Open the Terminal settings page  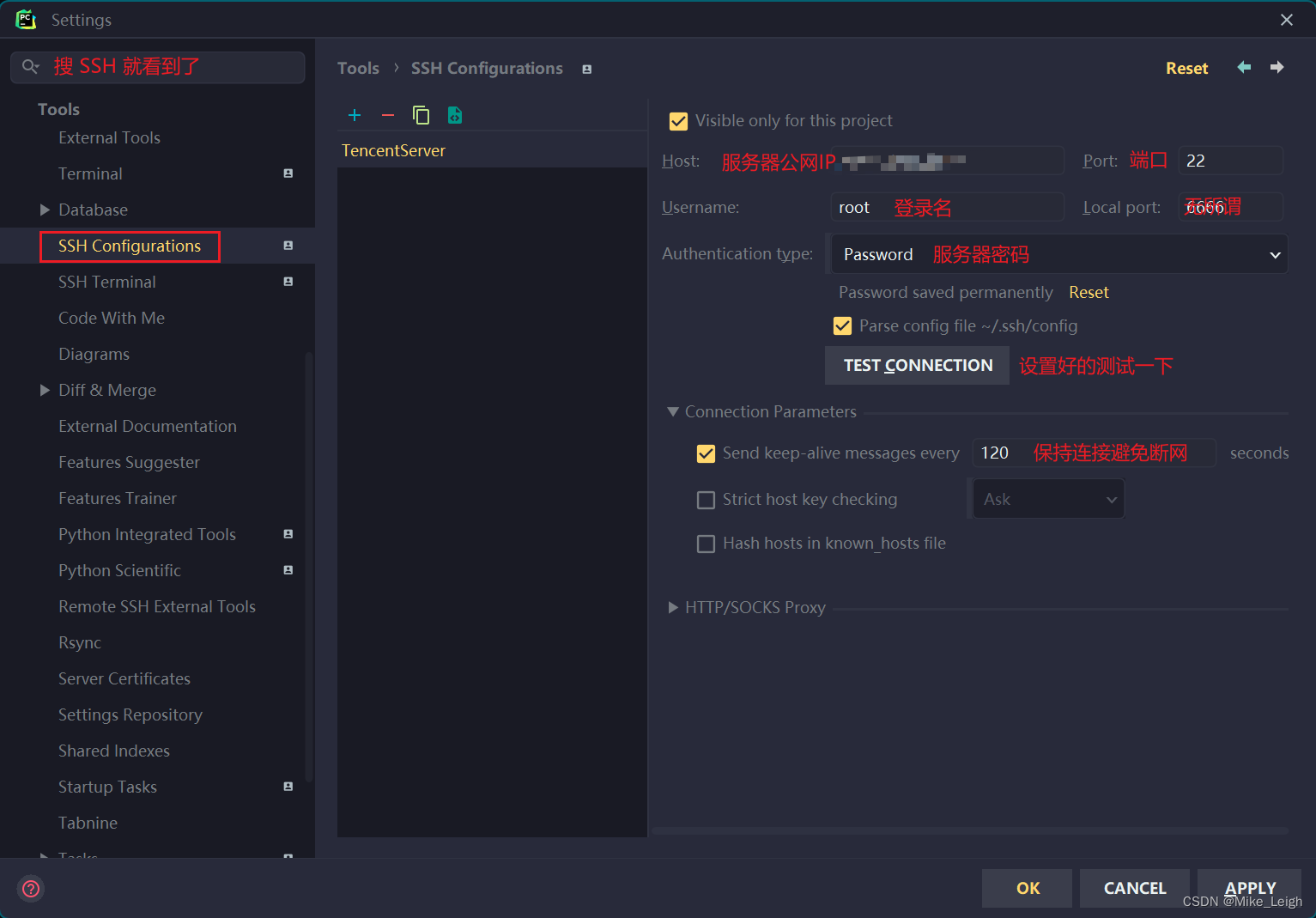click(90, 173)
